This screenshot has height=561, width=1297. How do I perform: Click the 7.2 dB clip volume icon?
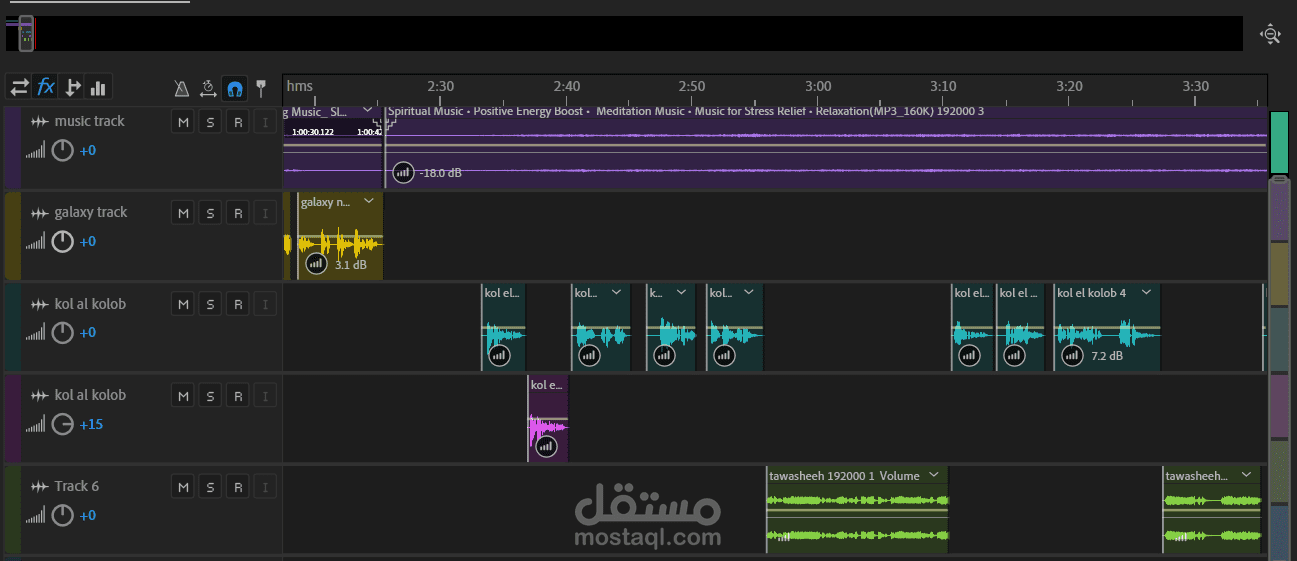[1071, 355]
